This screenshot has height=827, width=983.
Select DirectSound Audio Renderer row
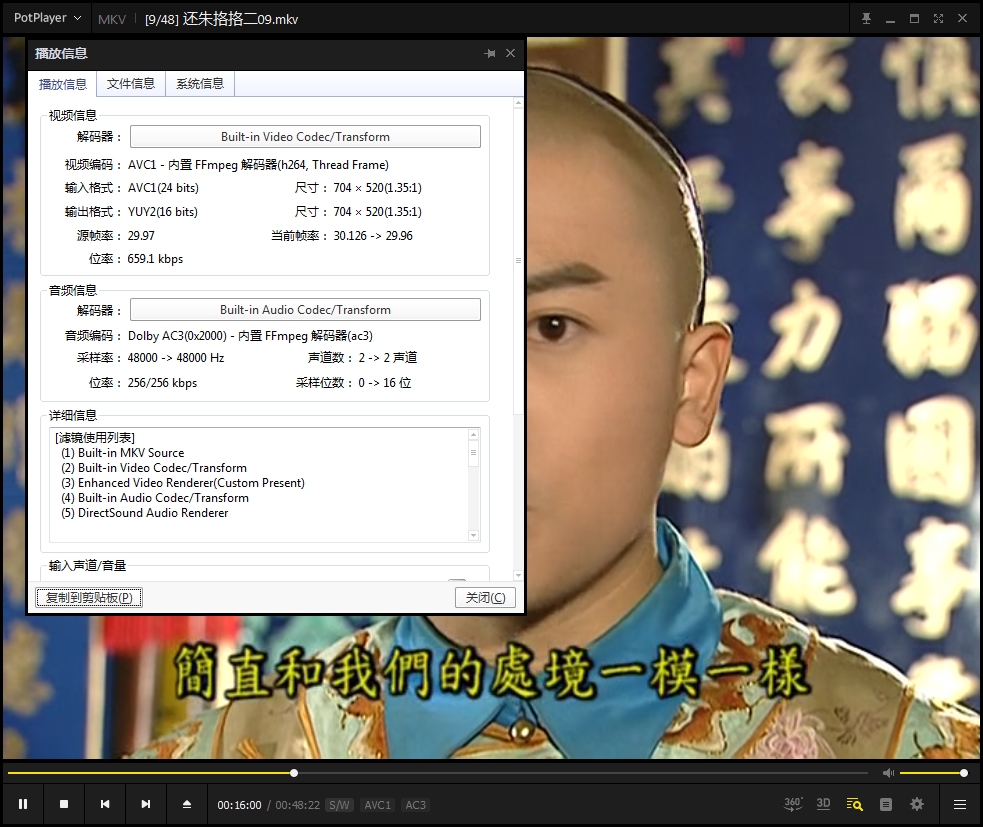pyautogui.click(x=145, y=513)
